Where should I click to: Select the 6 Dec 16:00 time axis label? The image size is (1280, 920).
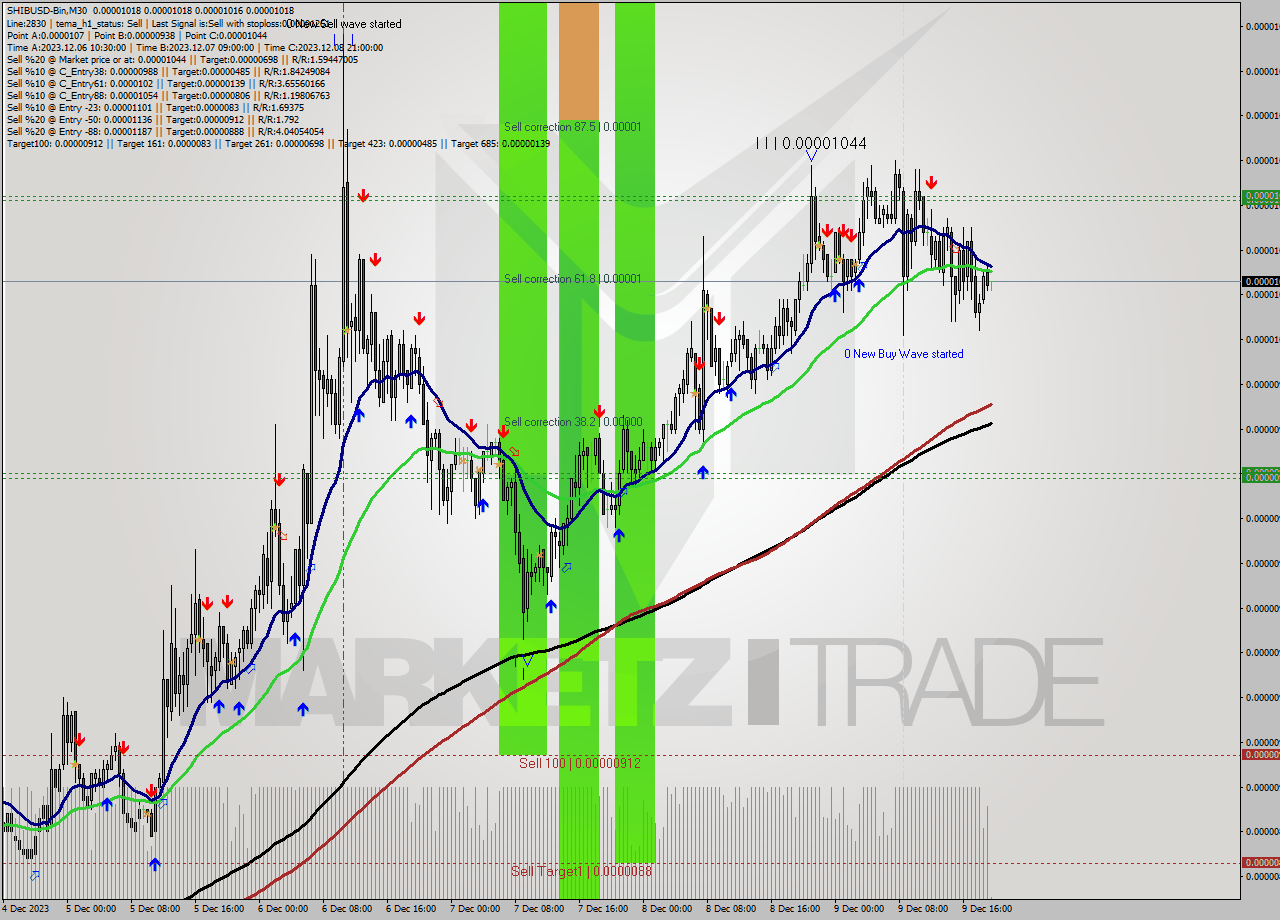411,909
